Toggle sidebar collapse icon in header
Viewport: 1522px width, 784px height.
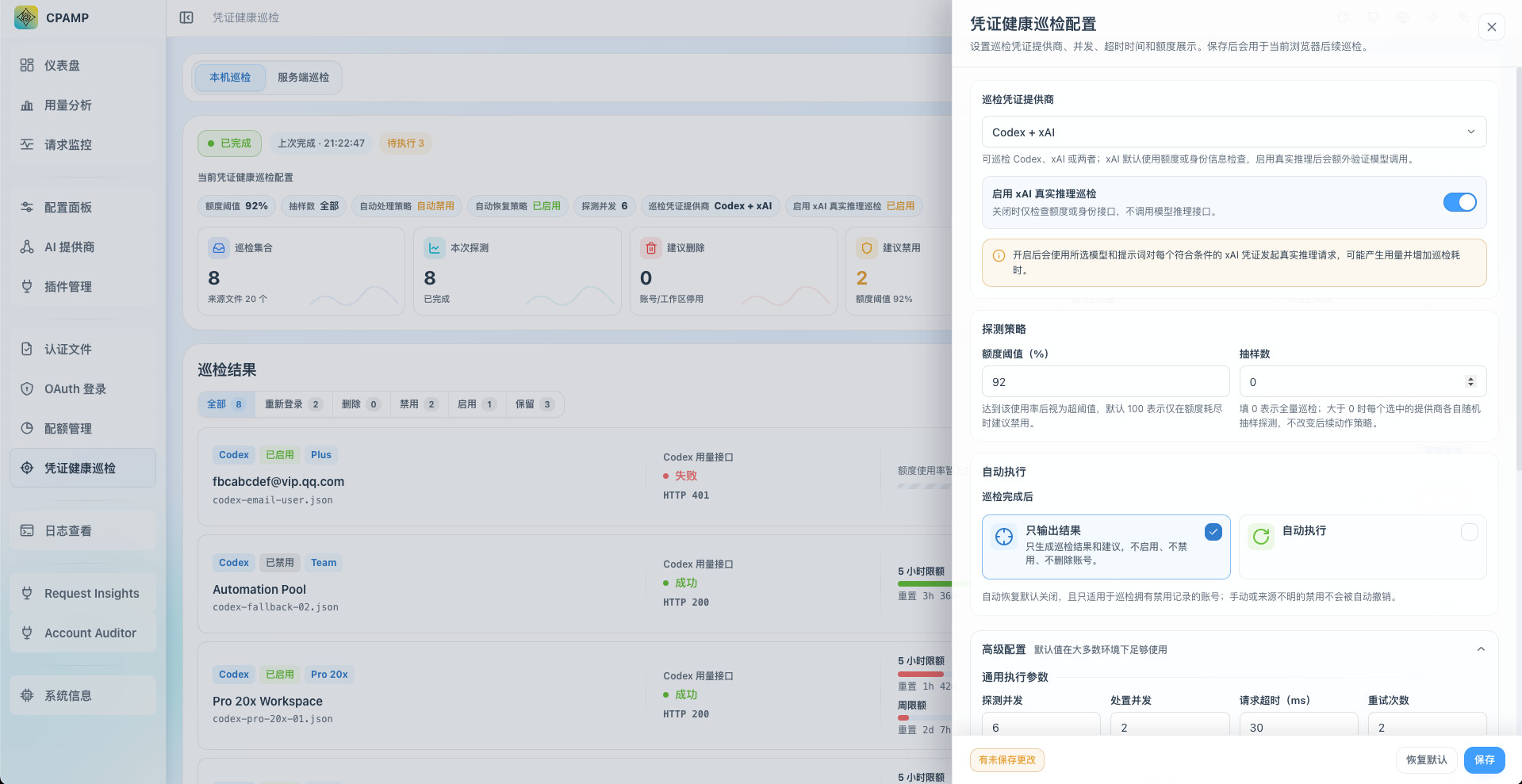click(186, 17)
